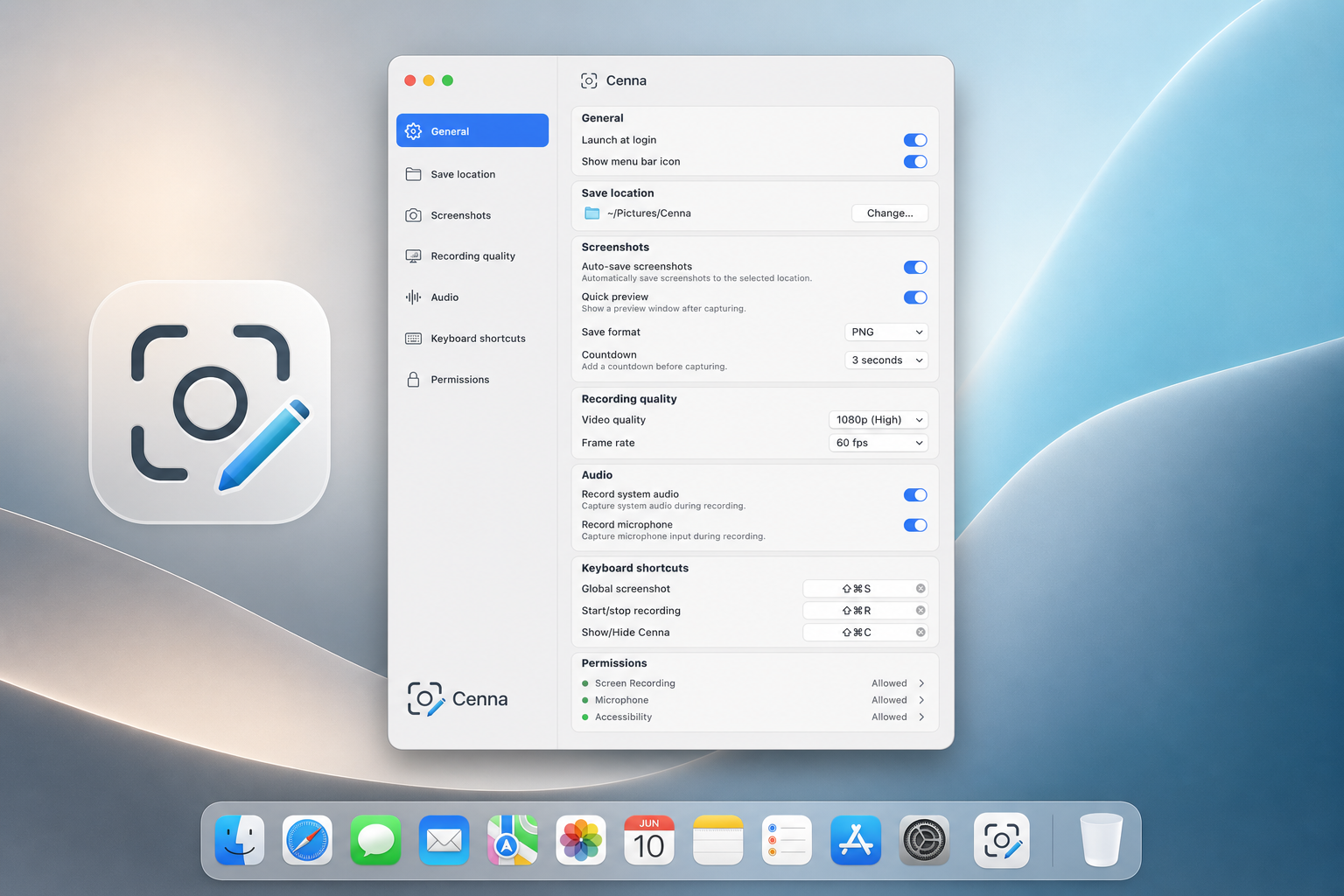The image size is (1344, 896).
Task: Click the large Cenna icon on desktop
Action: click(210, 402)
